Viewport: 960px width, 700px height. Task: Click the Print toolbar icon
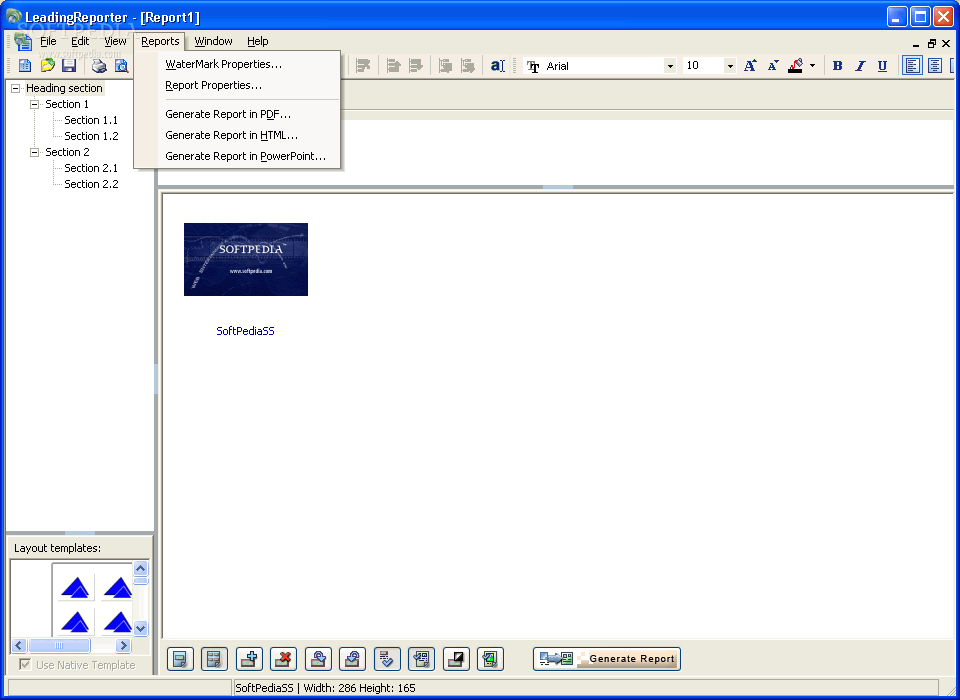(x=99, y=66)
